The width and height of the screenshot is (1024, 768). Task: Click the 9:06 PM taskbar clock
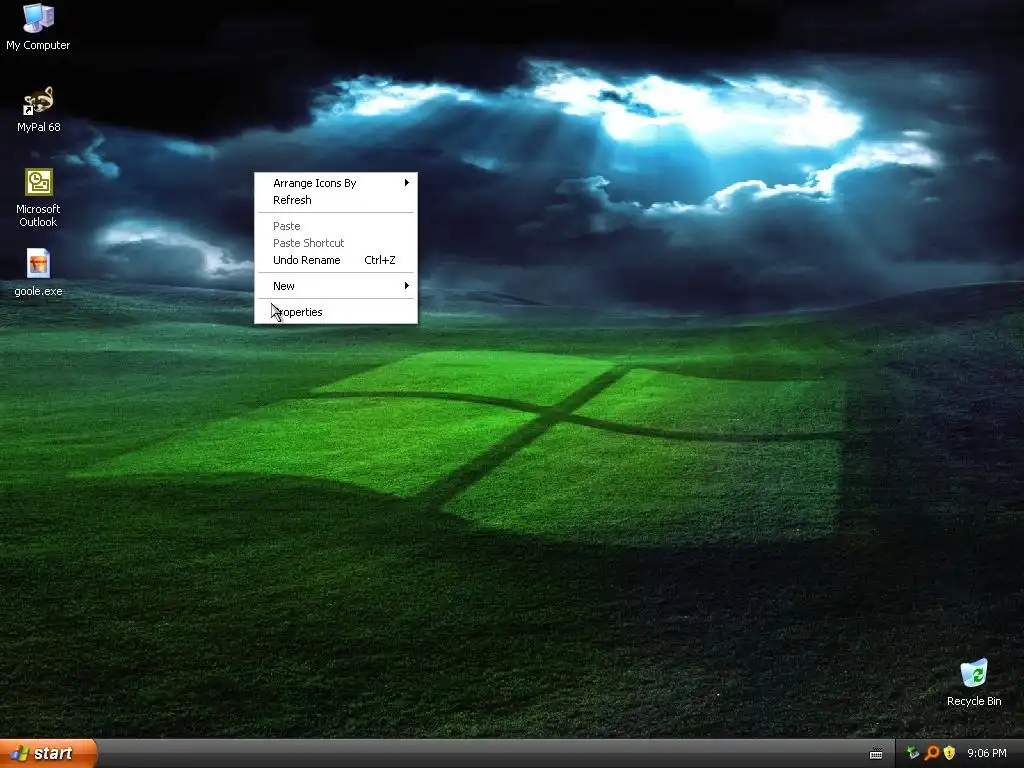(986, 754)
